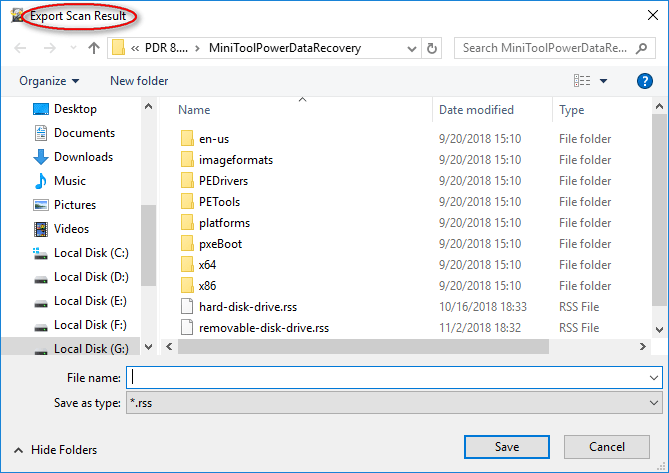Open the recent locations chevron
Viewport: 669px width, 473px height.
point(73,48)
